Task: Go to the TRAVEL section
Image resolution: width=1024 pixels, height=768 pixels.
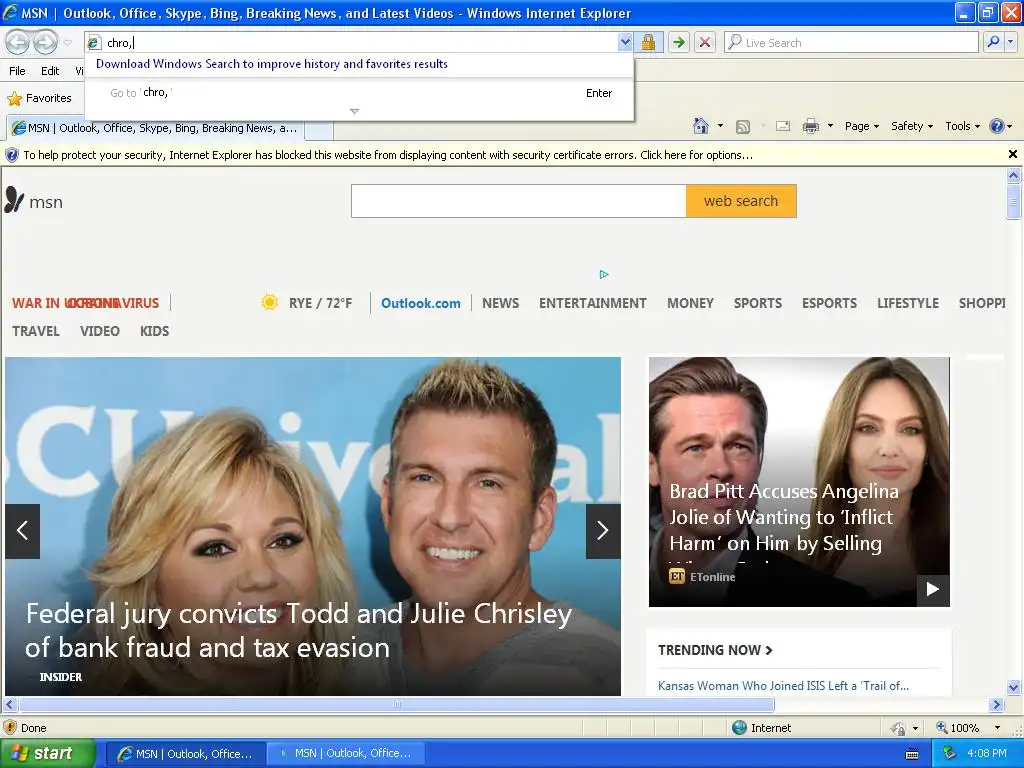Action: (36, 331)
